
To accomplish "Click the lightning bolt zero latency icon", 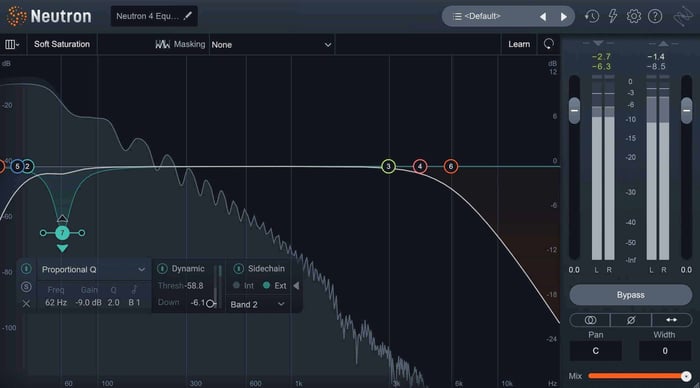I will [x=613, y=16].
